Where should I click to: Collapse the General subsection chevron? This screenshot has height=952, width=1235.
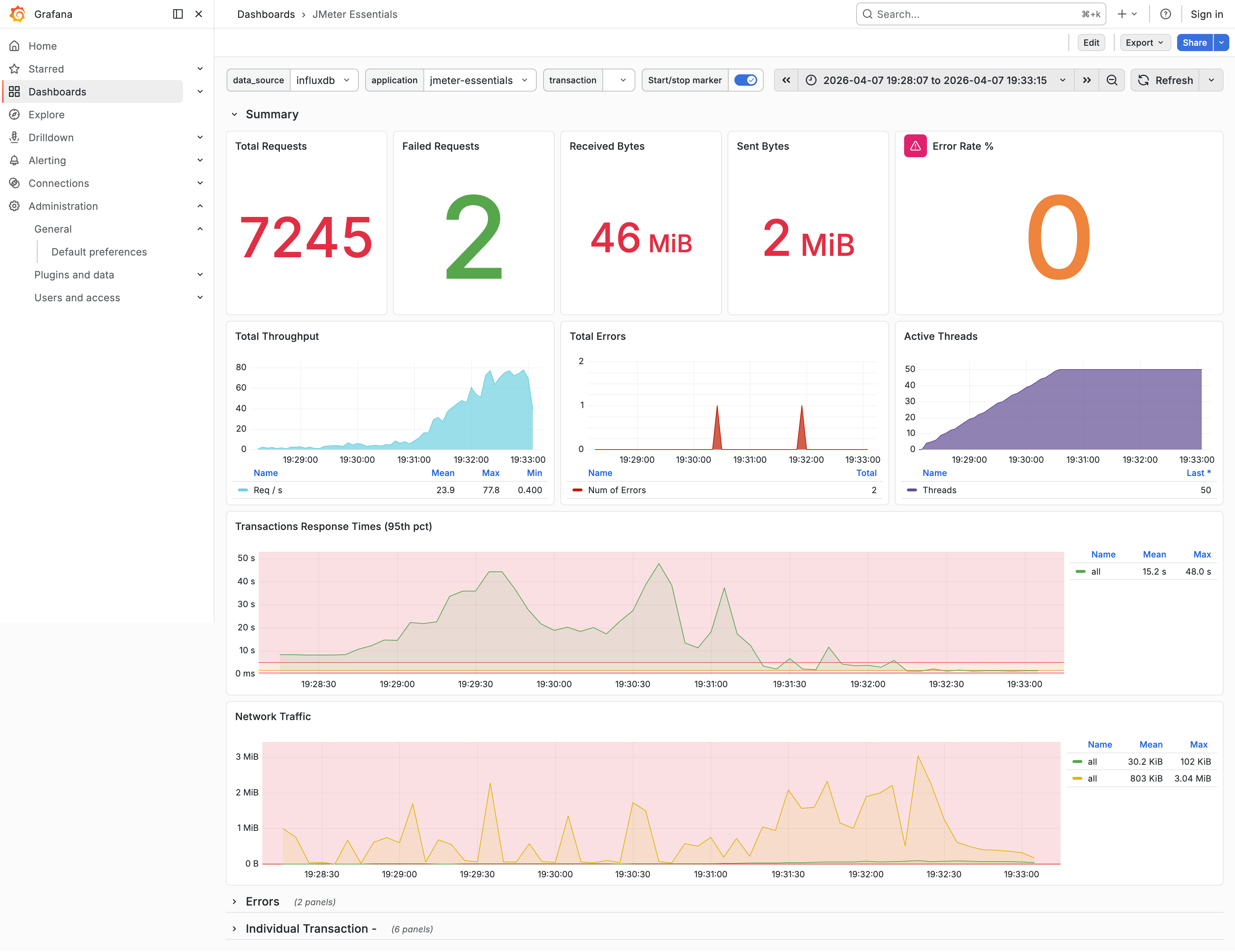pos(200,229)
